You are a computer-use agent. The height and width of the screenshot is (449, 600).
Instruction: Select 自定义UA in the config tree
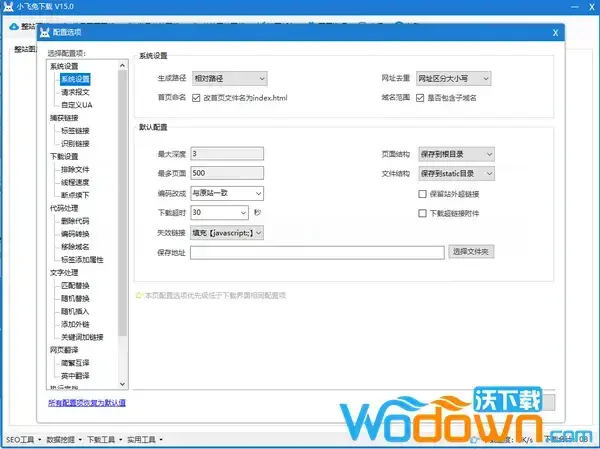77,105
